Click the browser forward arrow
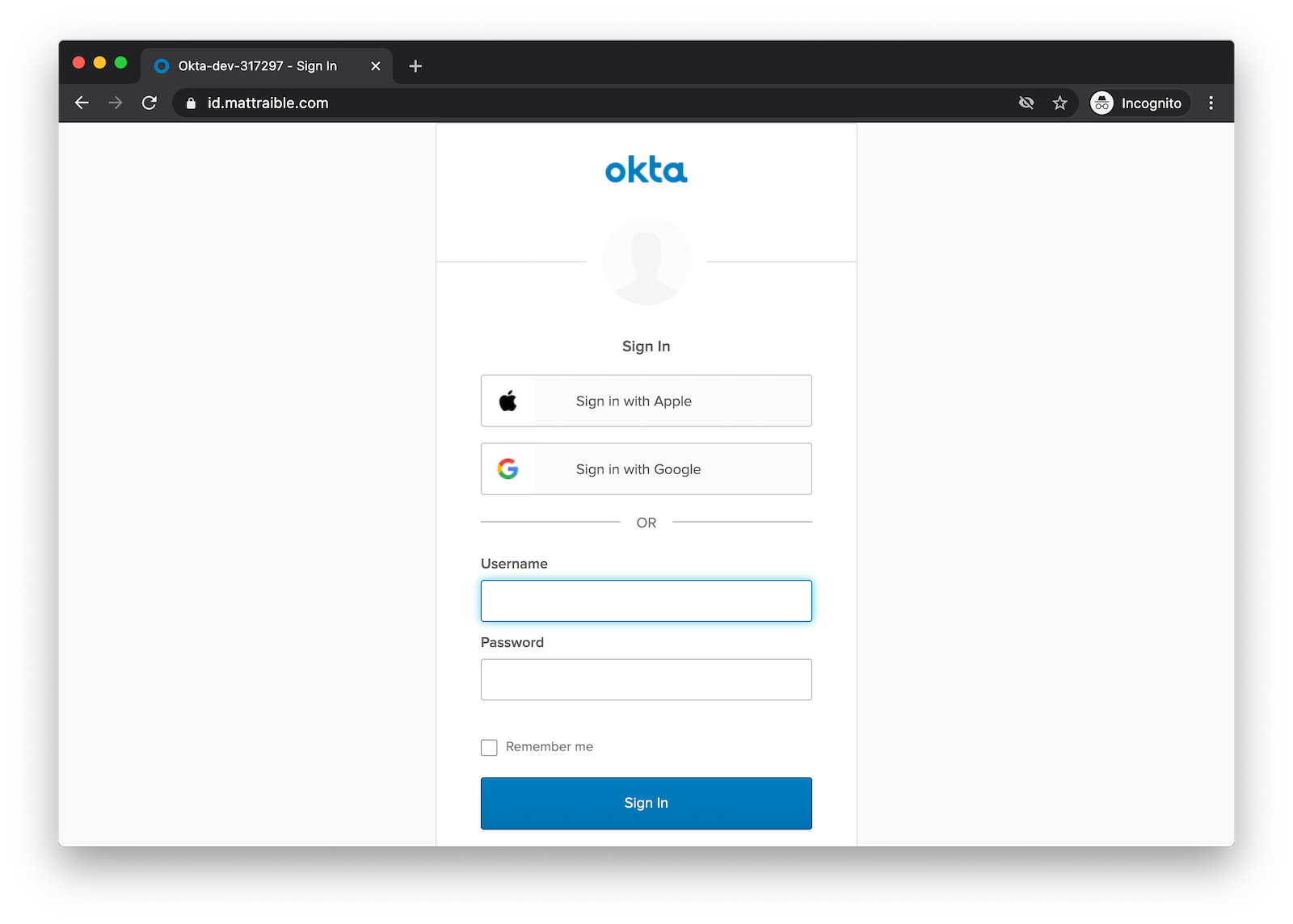 [116, 103]
